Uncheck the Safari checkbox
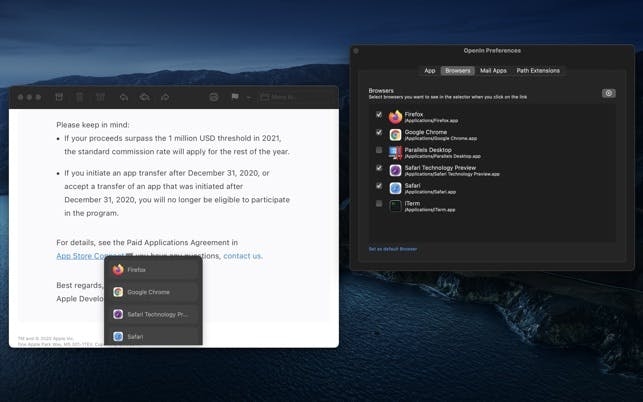This screenshot has height=402, width=643. pyautogui.click(x=379, y=186)
